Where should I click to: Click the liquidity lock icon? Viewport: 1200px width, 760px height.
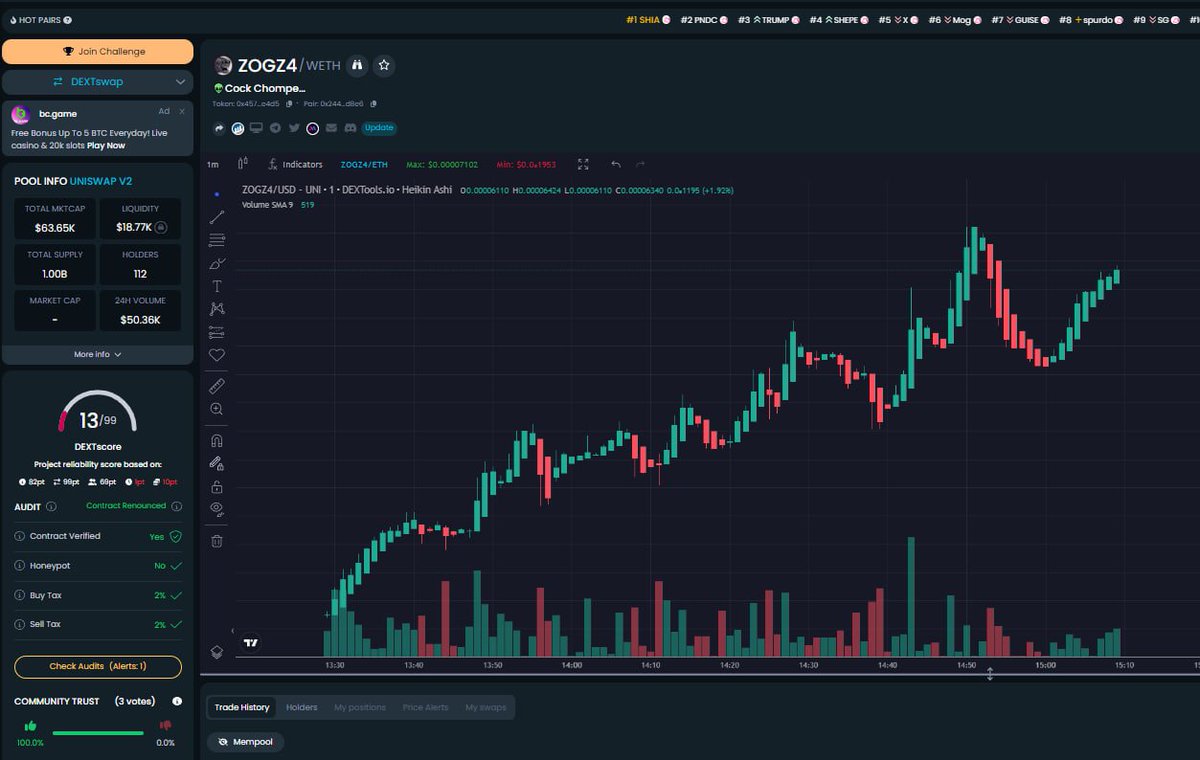coord(160,227)
